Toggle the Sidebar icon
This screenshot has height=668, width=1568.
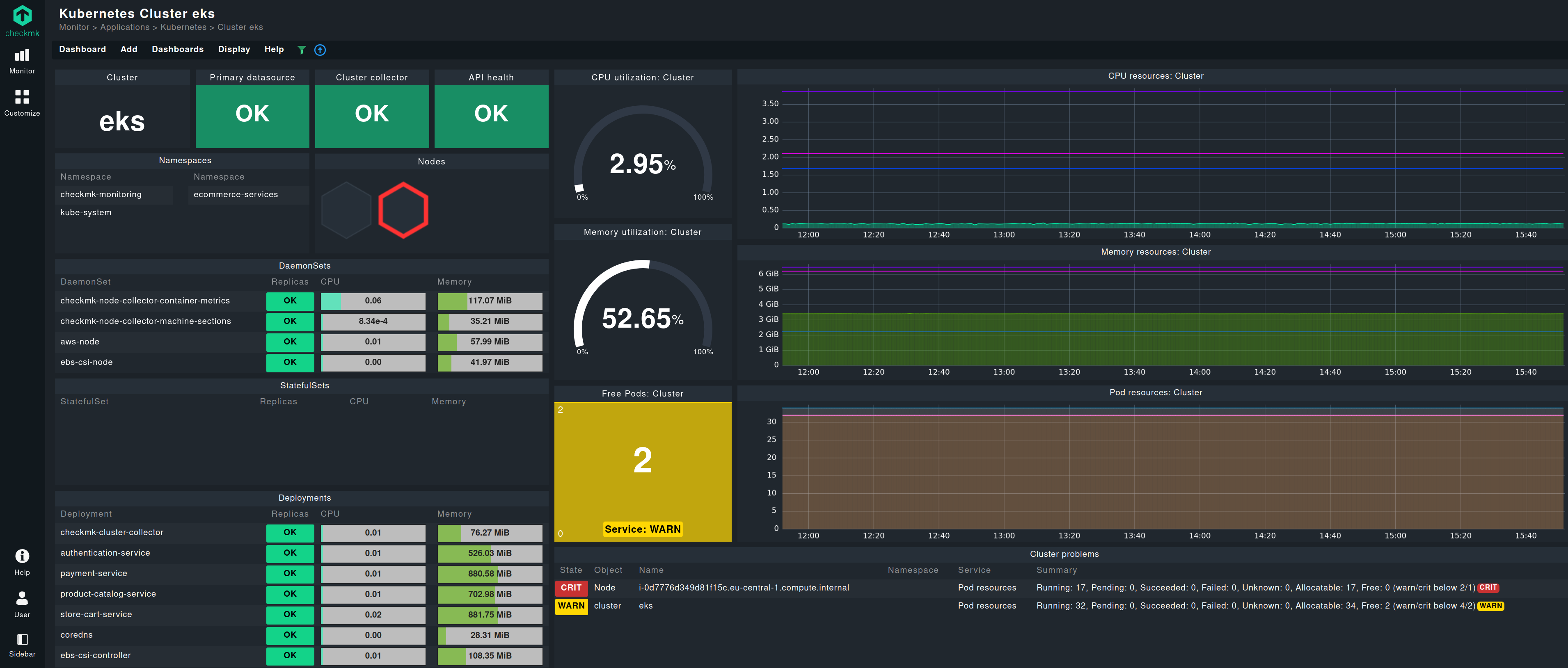pyautogui.click(x=22, y=645)
